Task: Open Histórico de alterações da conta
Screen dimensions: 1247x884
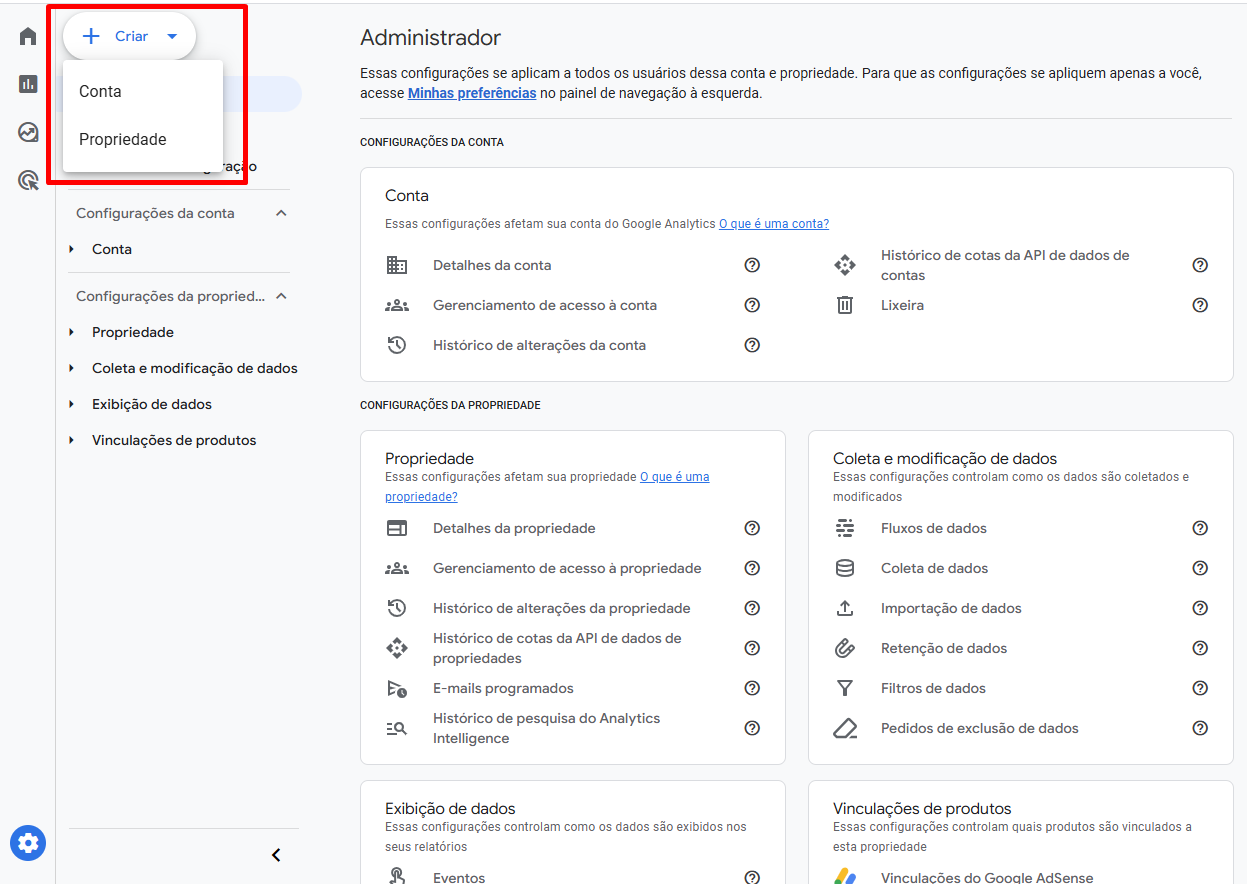Action: tap(539, 345)
